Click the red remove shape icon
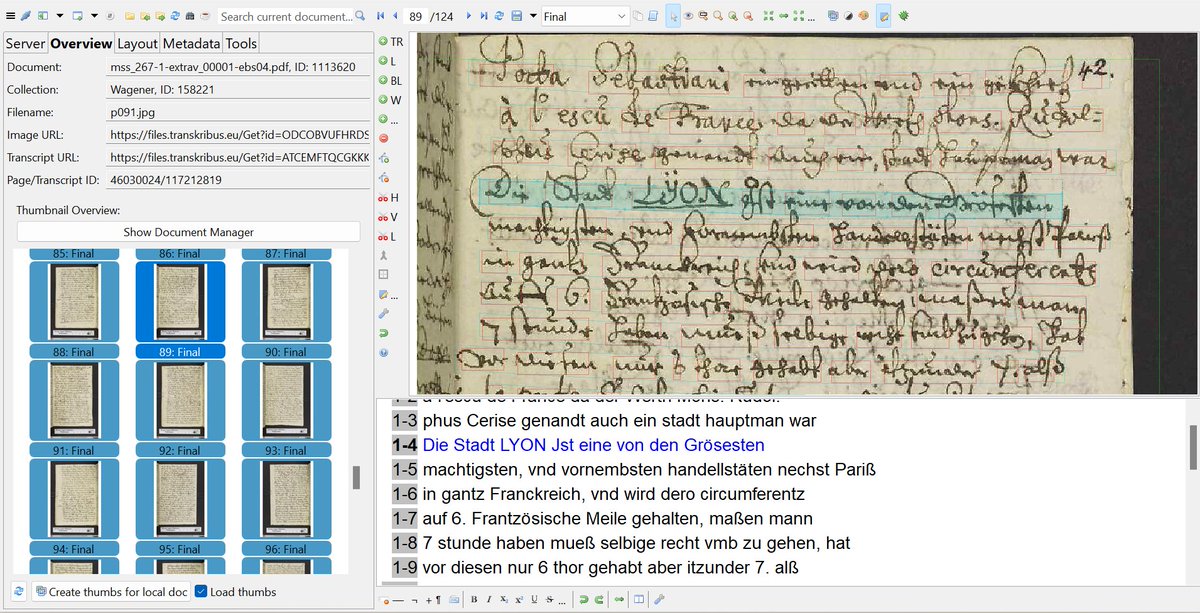This screenshot has height=613, width=1200. click(384, 137)
